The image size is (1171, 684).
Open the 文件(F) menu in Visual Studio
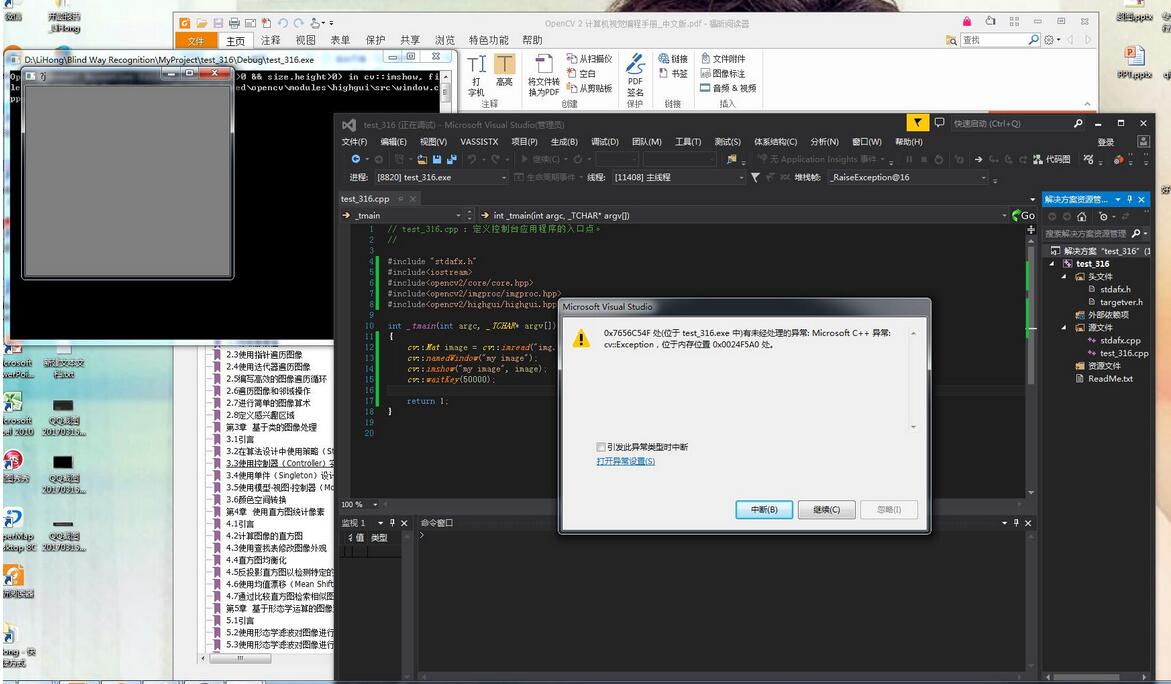click(354, 142)
